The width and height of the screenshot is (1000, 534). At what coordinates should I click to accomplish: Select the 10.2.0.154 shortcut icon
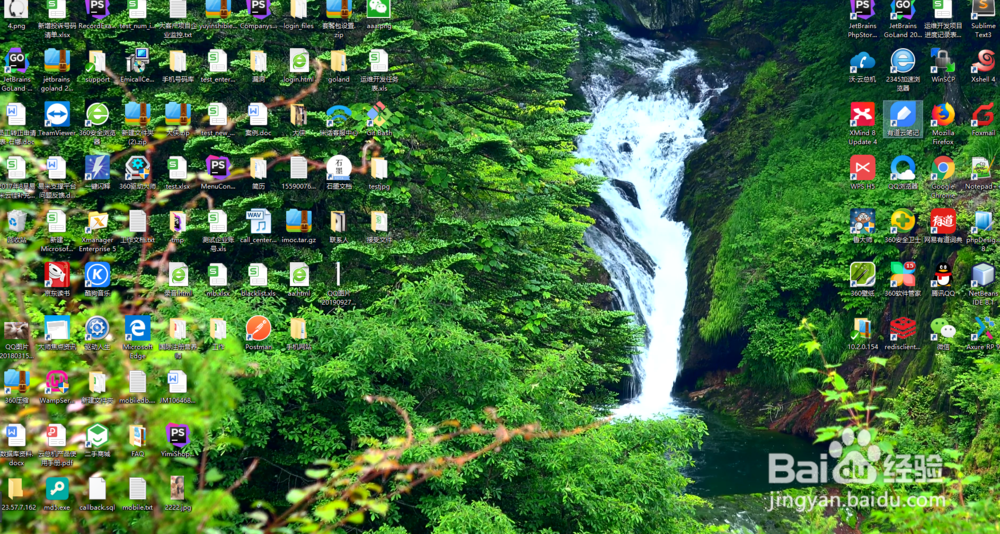[862, 328]
